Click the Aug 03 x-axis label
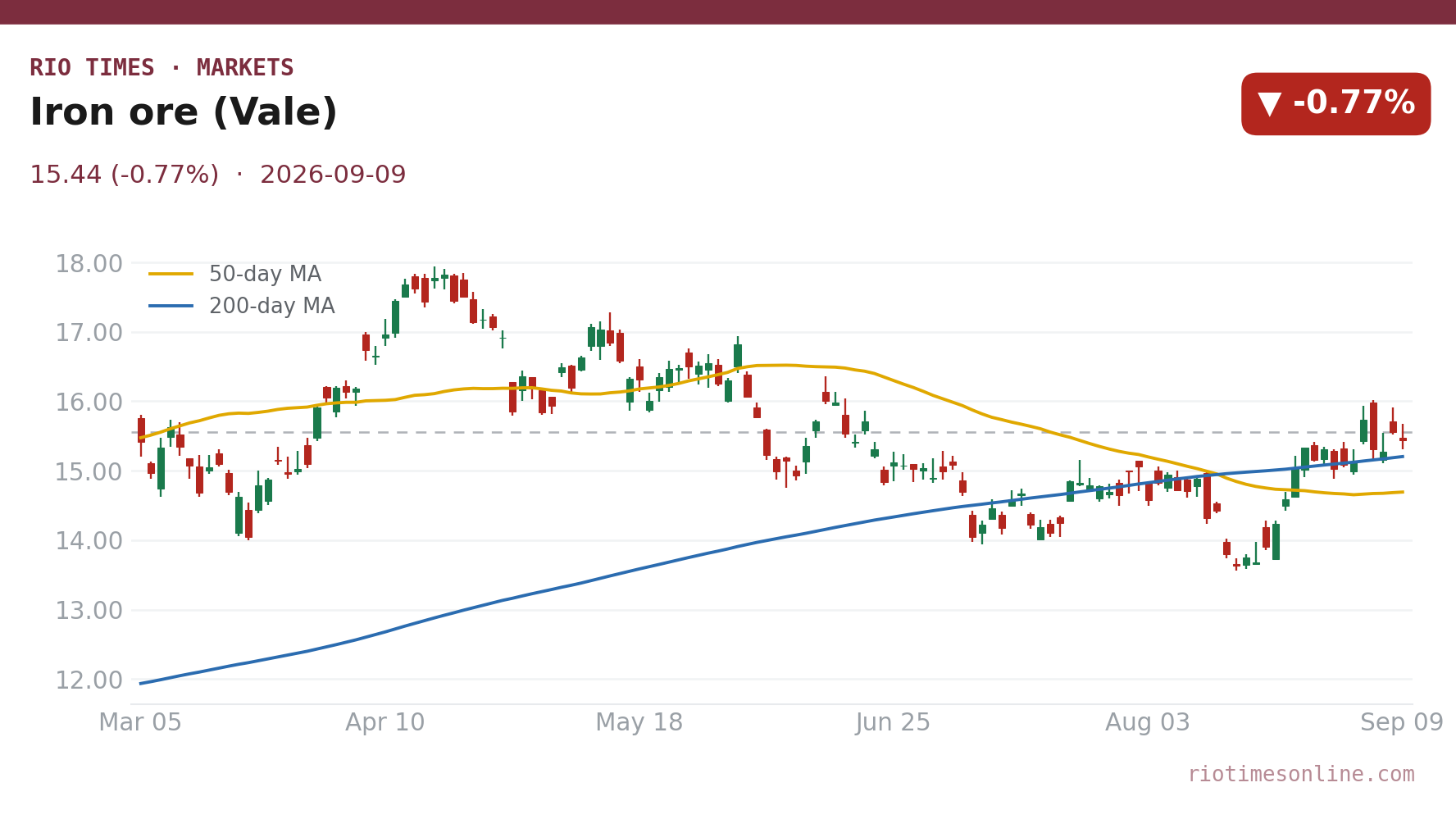The image size is (1456, 819). (x=1148, y=723)
